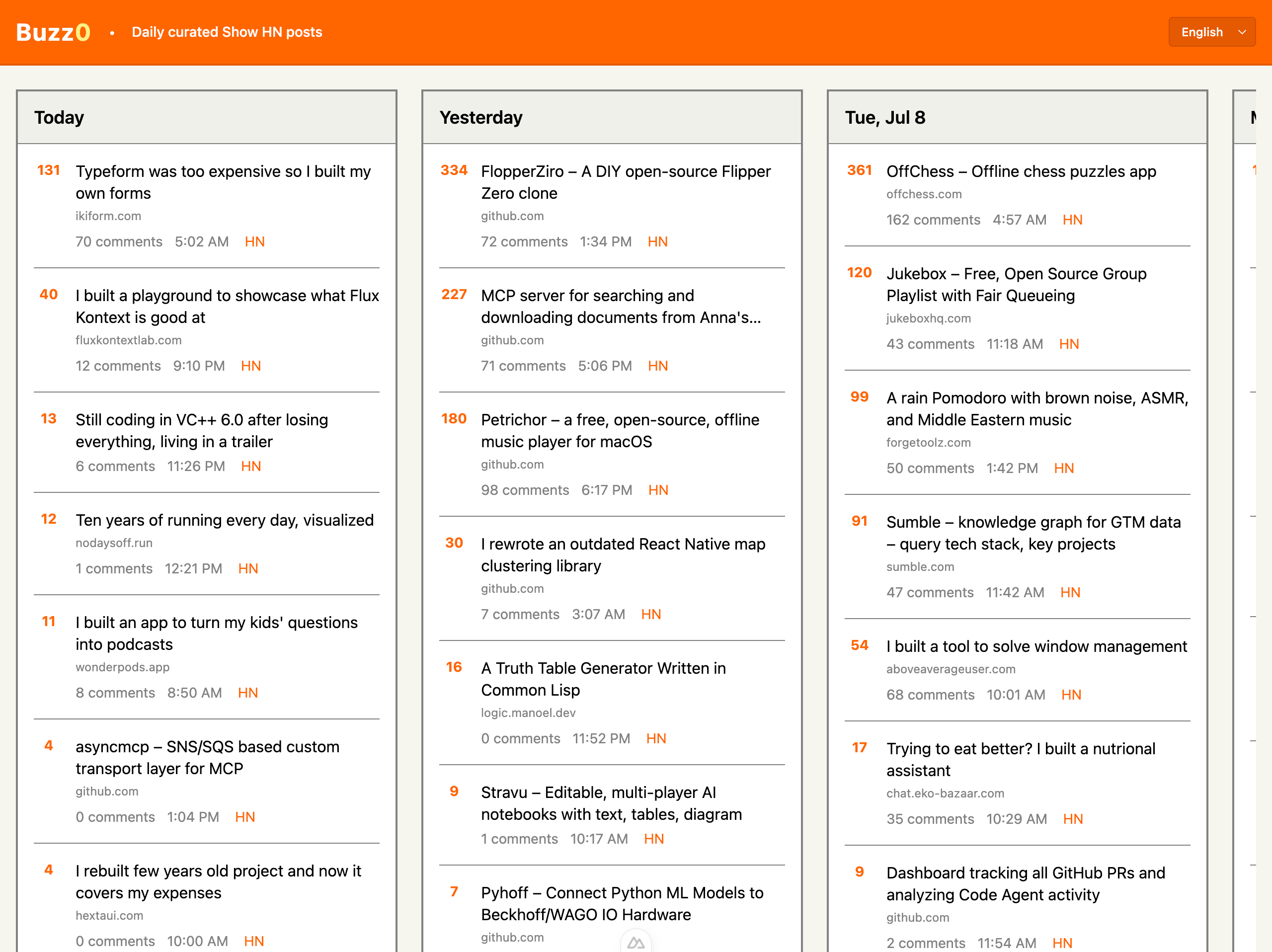This screenshot has height=952, width=1272.
Task: Click HN link next to 1:34 PM
Action: point(658,242)
